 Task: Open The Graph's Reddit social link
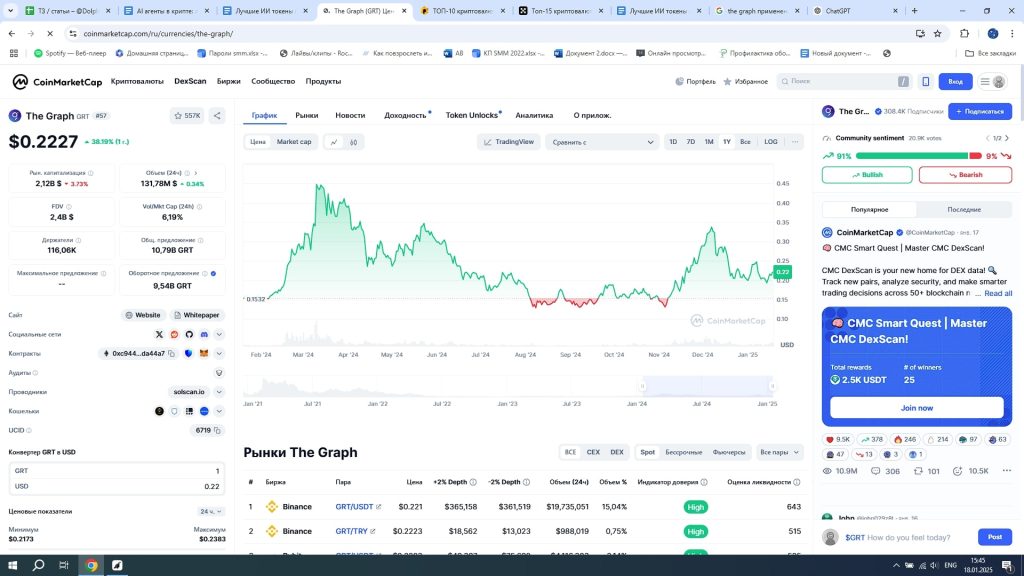[x=174, y=334]
